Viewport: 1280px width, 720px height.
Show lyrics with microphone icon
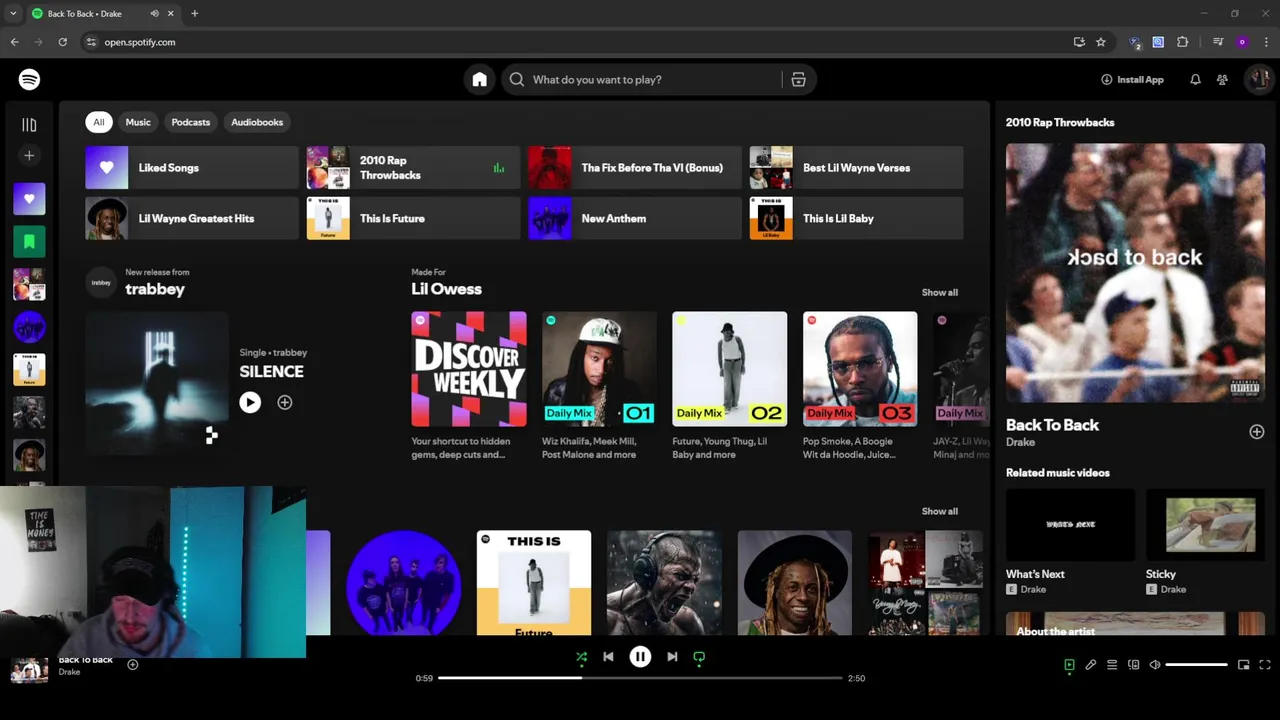click(x=1091, y=665)
